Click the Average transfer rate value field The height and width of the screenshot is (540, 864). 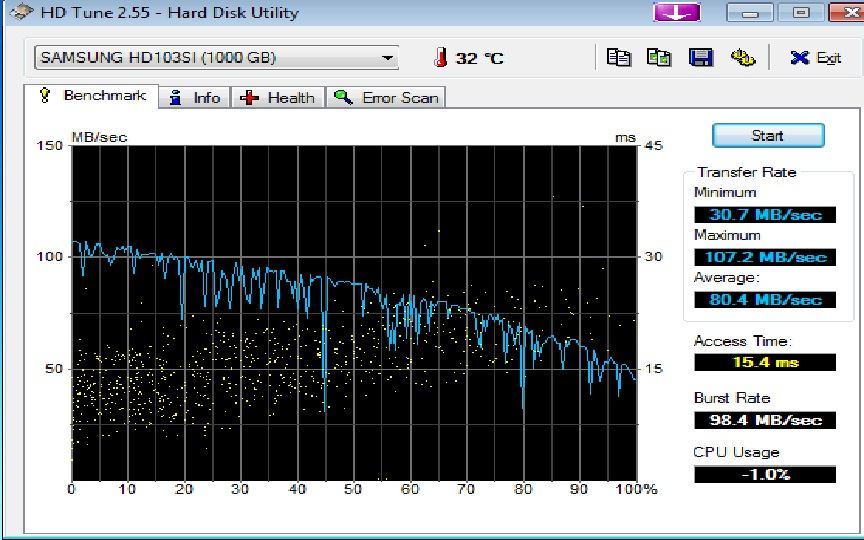click(765, 300)
